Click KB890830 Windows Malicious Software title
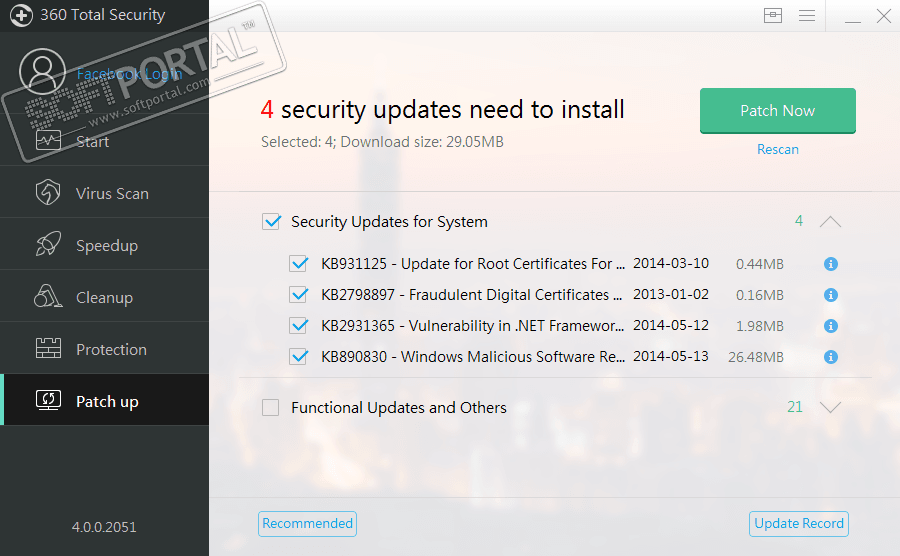Viewport: 900px width, 556px height. click(x=473, y=357)
